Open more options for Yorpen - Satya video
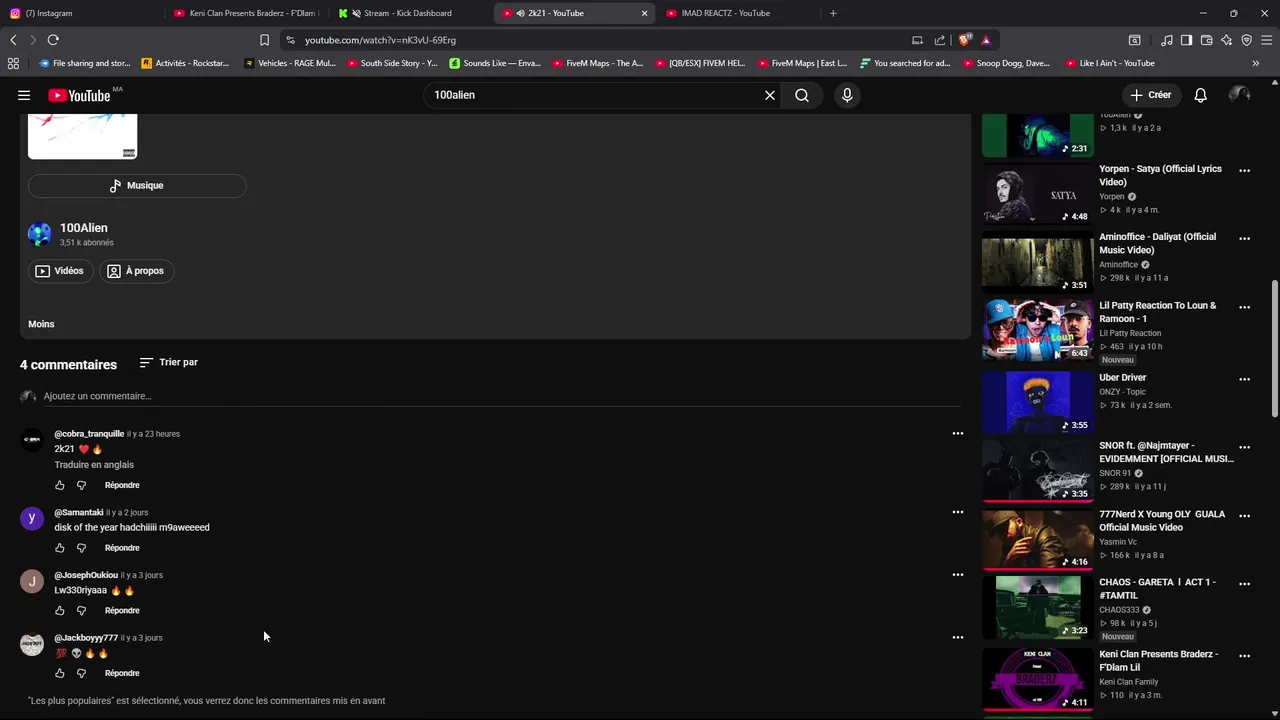1280x720 pixels. pyautogui.click(x=1245, y=170)
